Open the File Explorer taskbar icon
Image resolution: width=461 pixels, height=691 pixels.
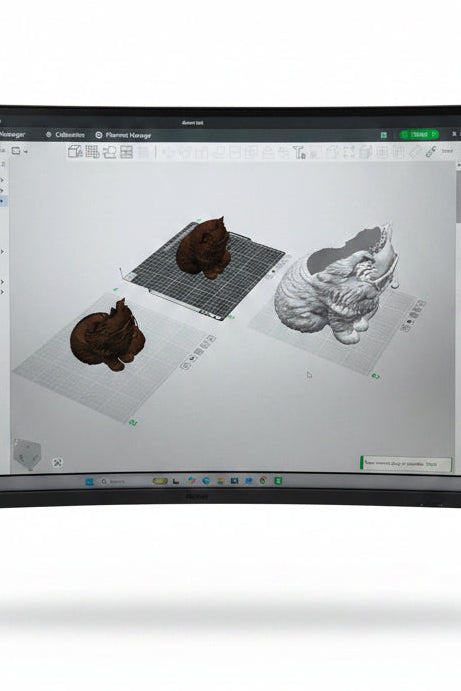tap(220, 481)
